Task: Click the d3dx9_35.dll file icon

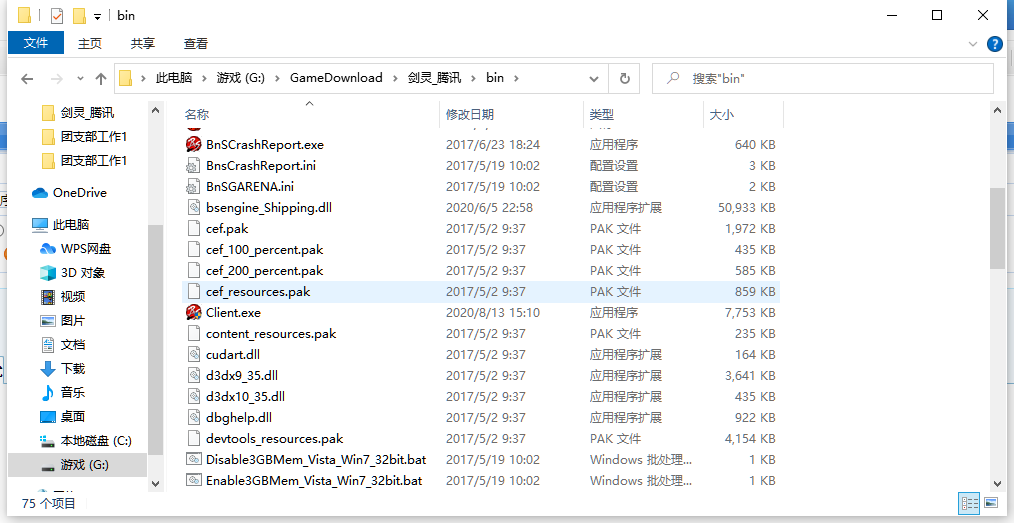Action: tap(193, 376)
